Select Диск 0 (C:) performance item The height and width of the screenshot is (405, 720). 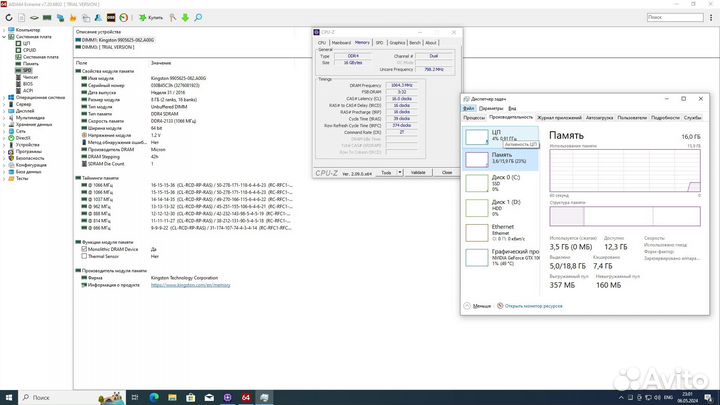coord(501,183)
